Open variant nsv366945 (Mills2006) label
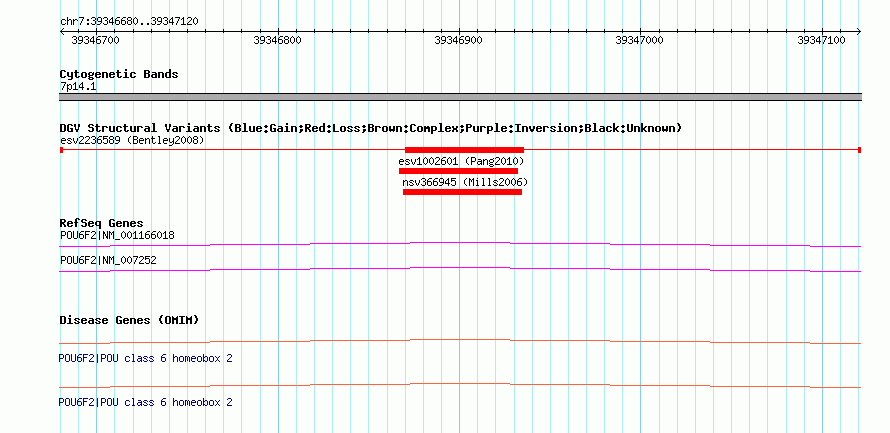 [465, 183]
